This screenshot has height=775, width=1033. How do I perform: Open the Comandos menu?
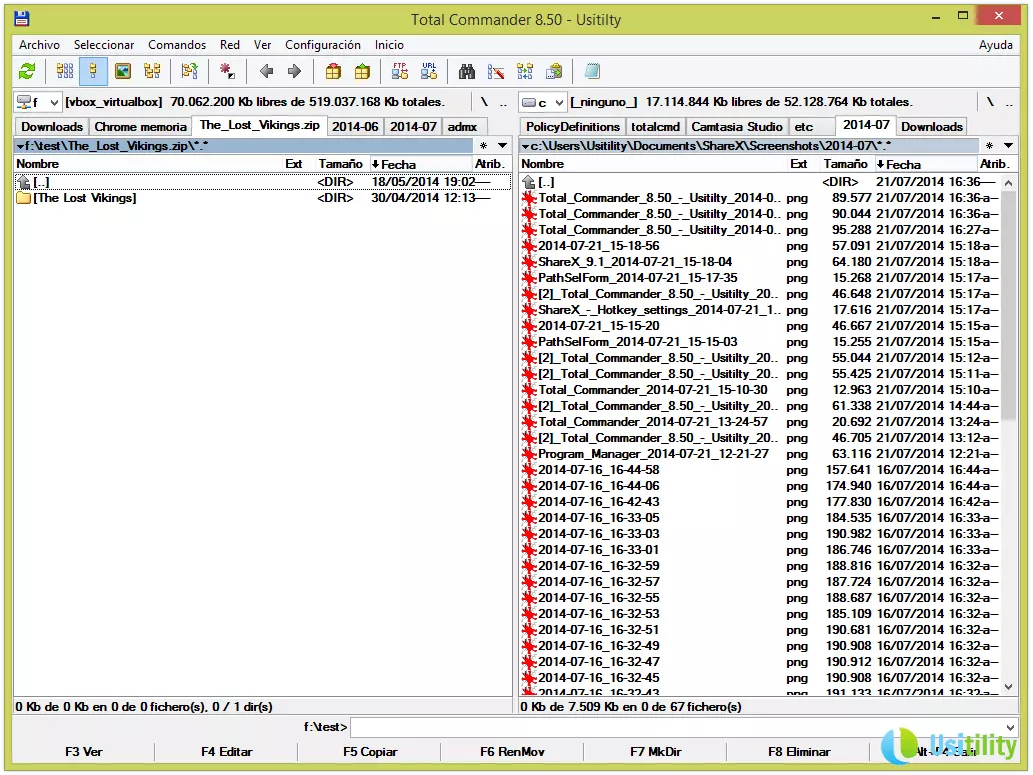177,45
